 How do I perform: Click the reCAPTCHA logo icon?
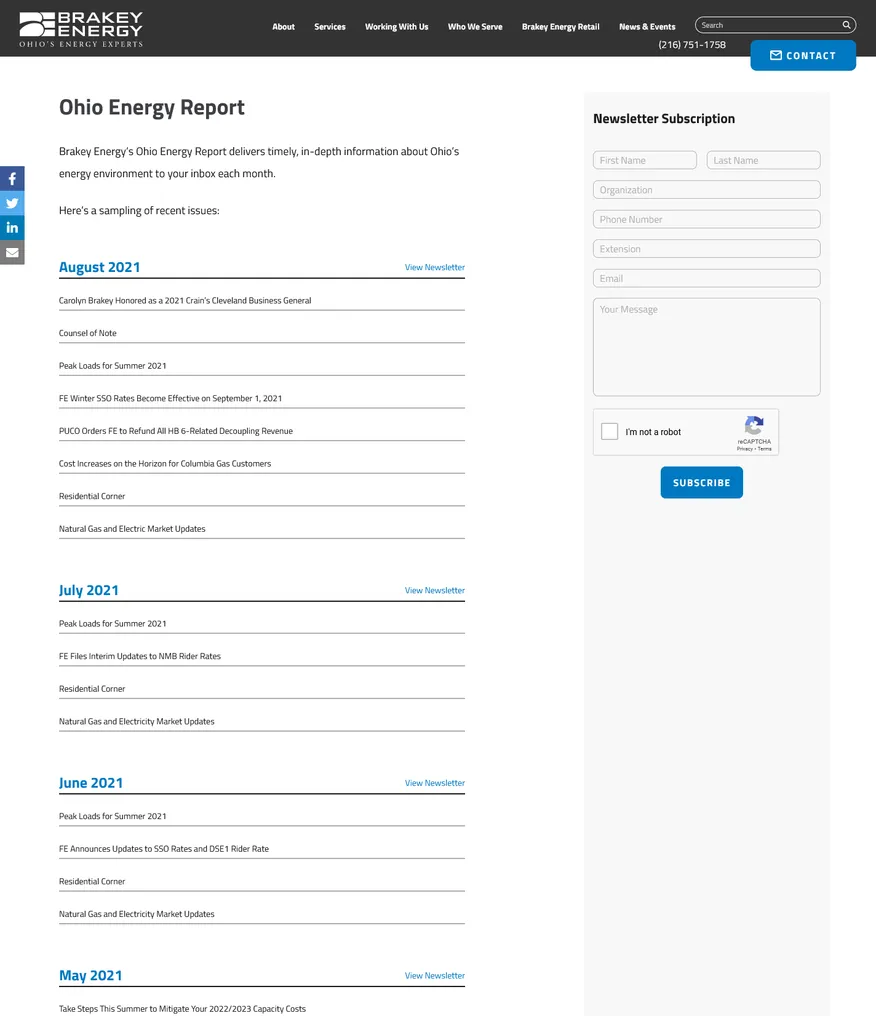click(754, 425)
